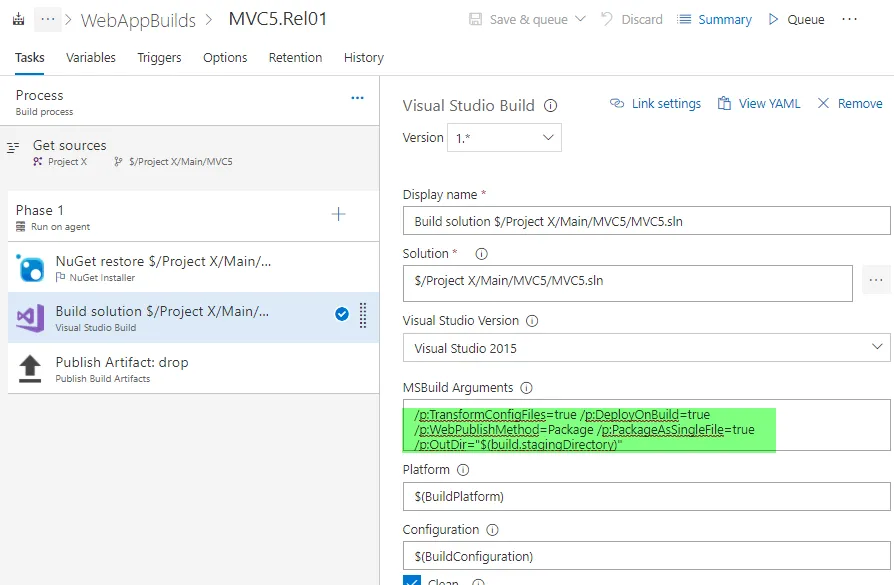Open the breadcrumb ellipsis menu

point(48,19)
